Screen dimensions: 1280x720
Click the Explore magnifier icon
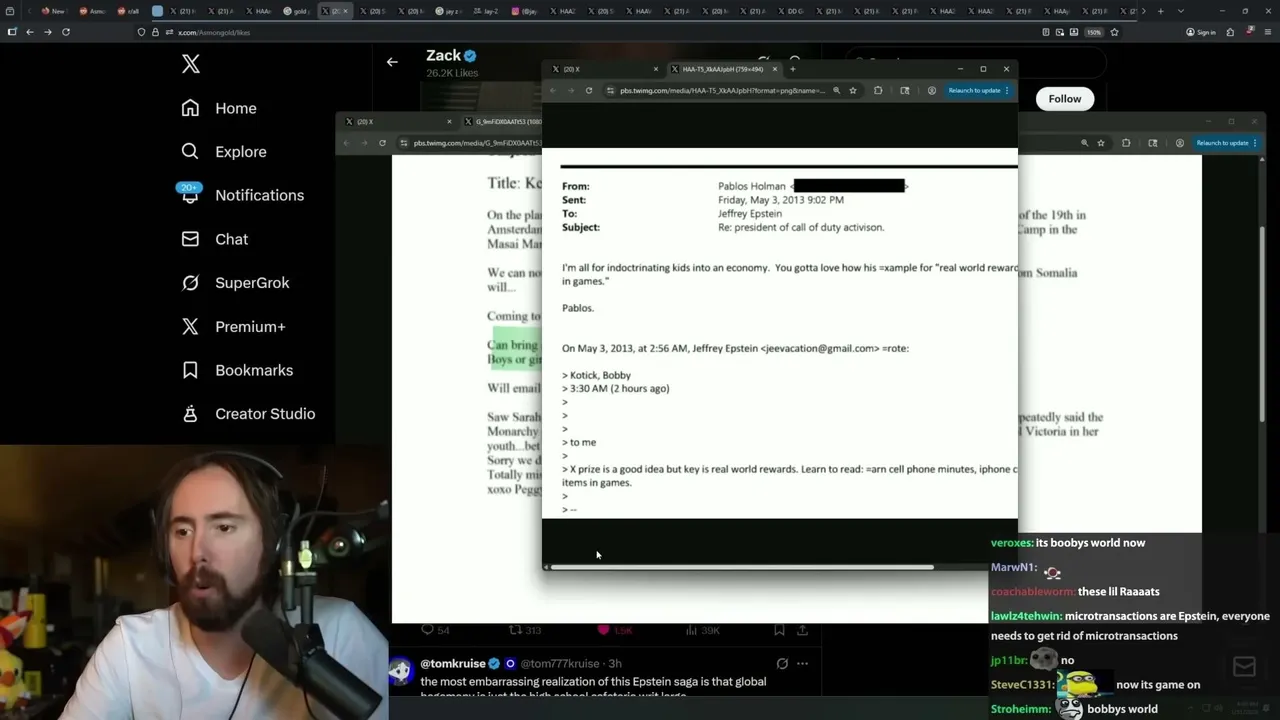pos(190,152)
